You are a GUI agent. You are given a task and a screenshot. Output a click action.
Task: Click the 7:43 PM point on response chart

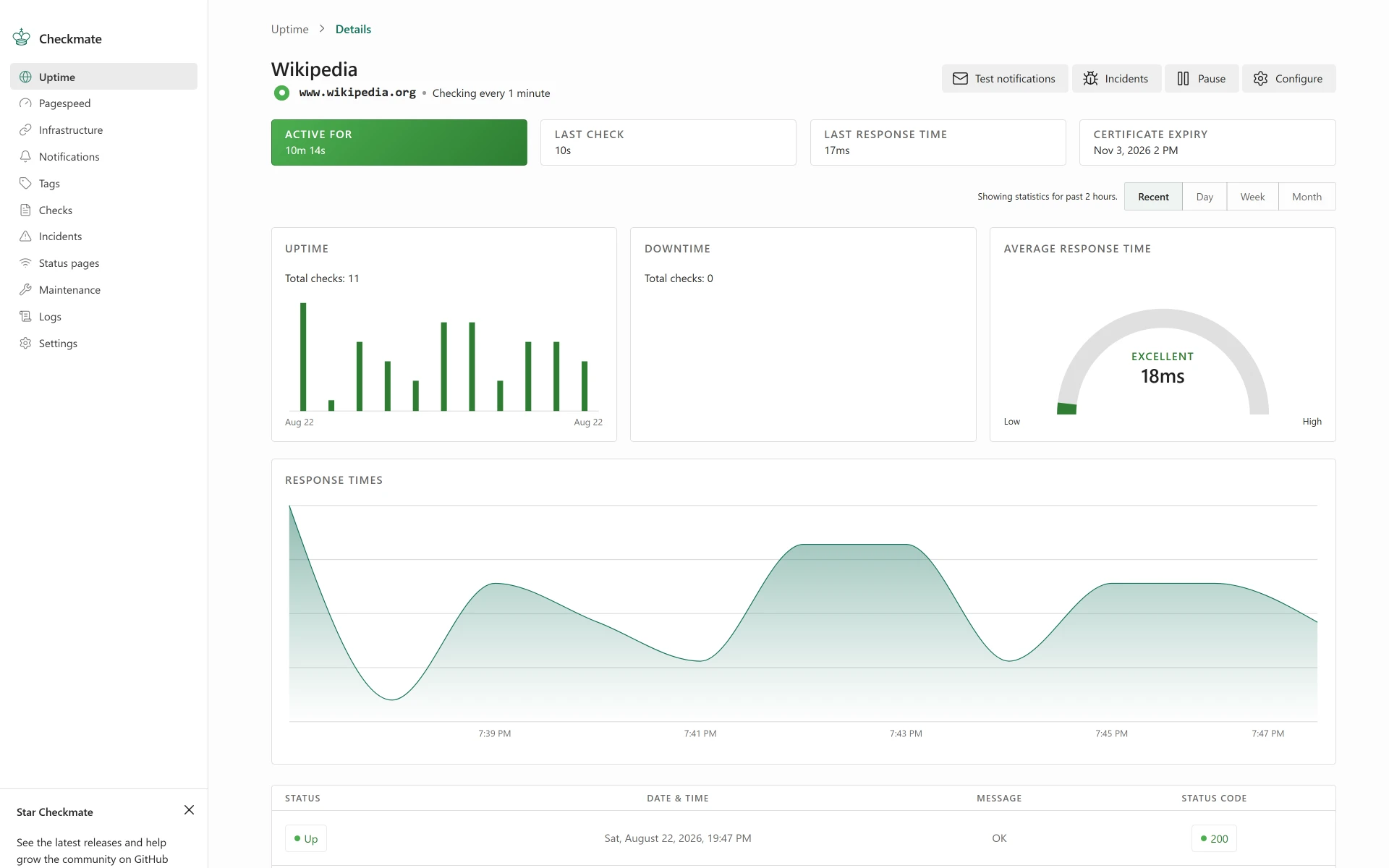coord(906,544)
